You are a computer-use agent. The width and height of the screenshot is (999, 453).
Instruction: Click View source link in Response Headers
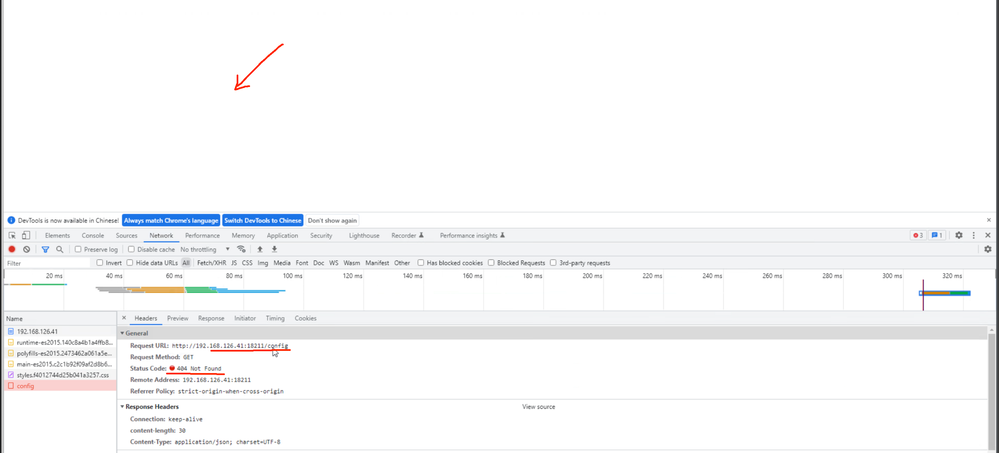[x=538, y=406]
